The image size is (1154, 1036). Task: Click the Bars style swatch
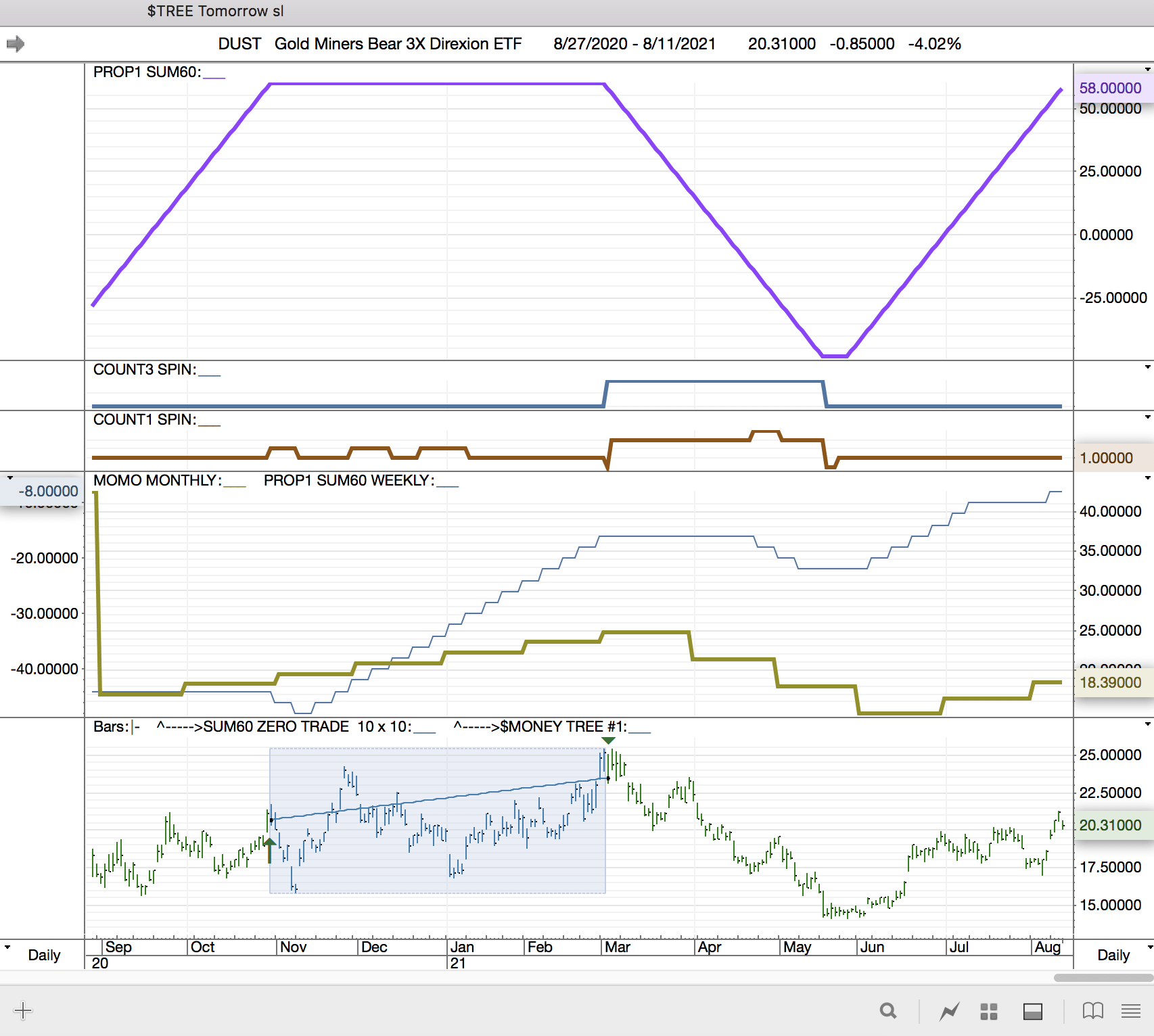(136, 727)
